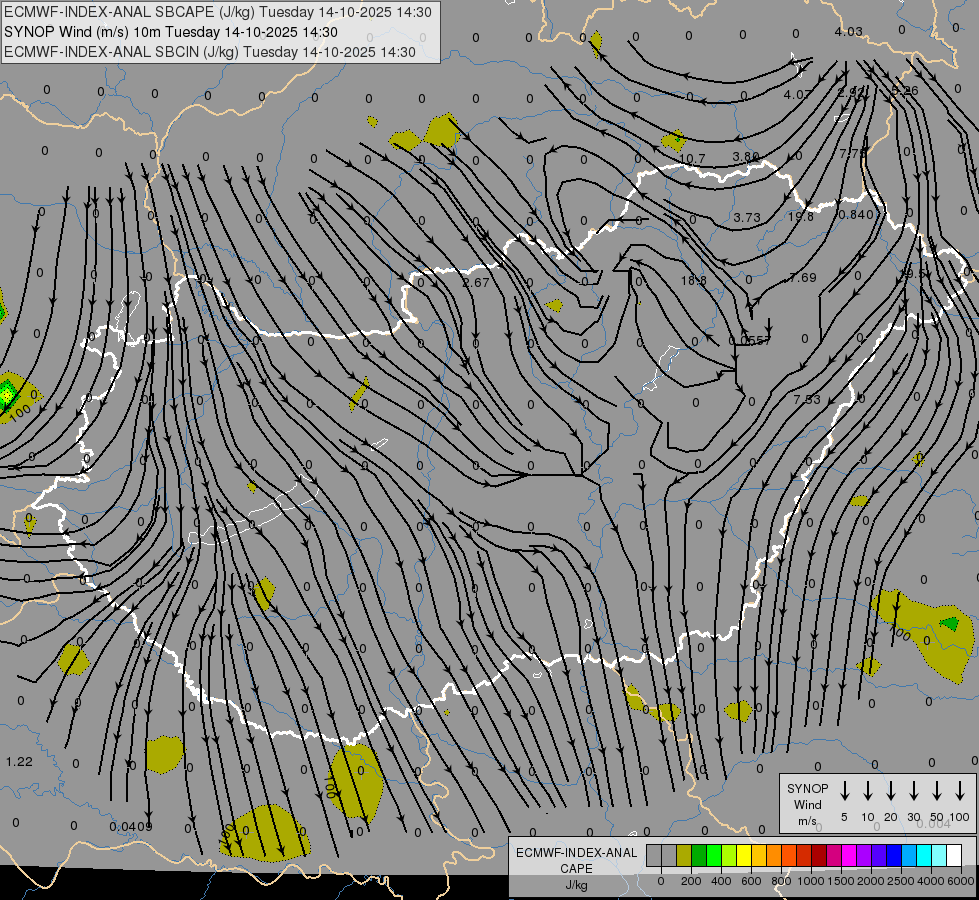Click the 3.73 value on the map
Screen dimensions: 979x900
coord(747,217)
